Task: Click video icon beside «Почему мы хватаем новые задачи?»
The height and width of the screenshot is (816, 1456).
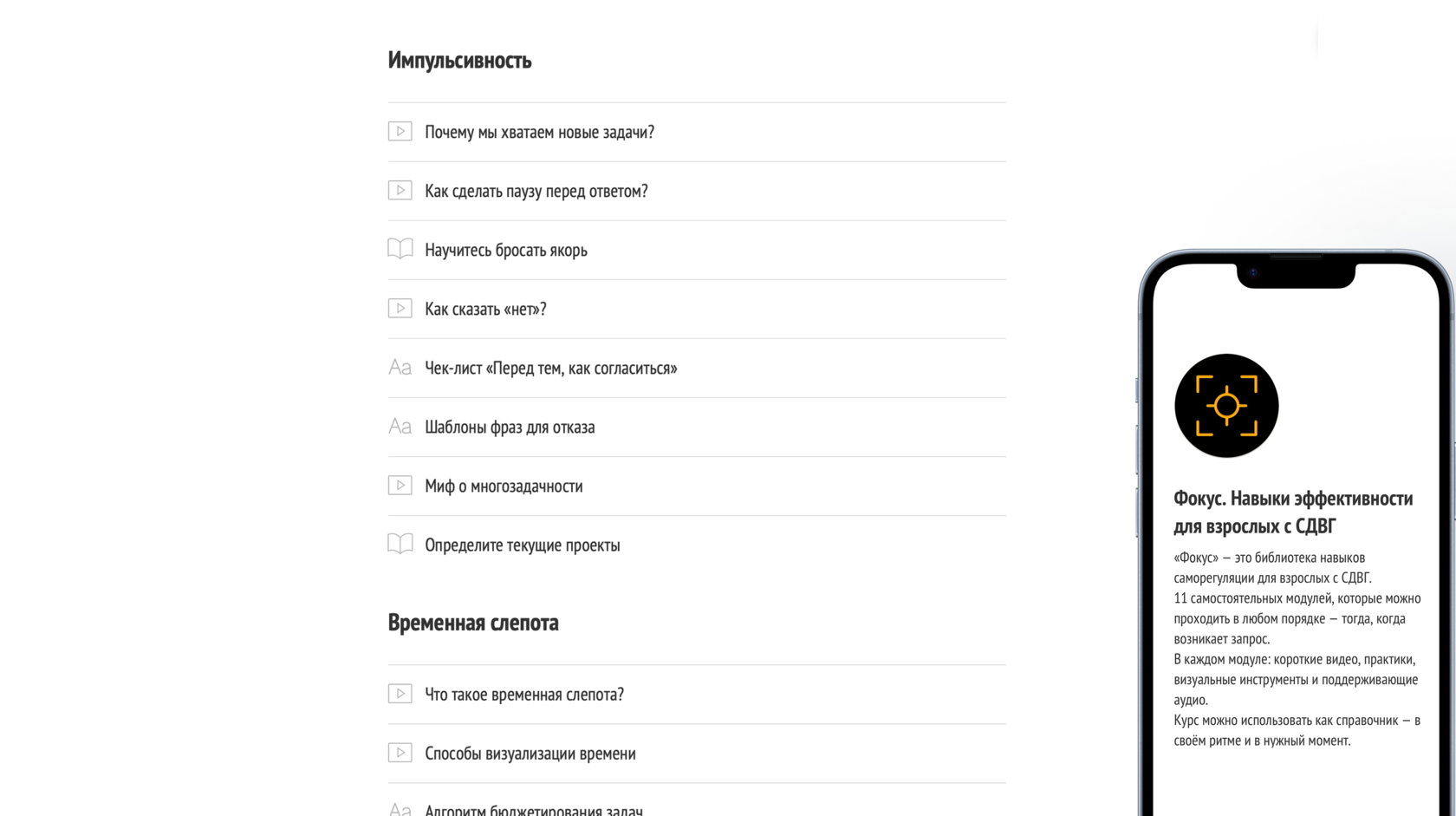Action: pos(400,132)
